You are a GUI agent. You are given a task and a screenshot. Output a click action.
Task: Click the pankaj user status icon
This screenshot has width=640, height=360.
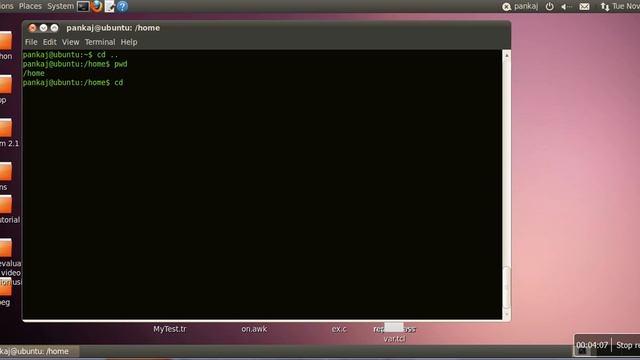coord(506,7)
